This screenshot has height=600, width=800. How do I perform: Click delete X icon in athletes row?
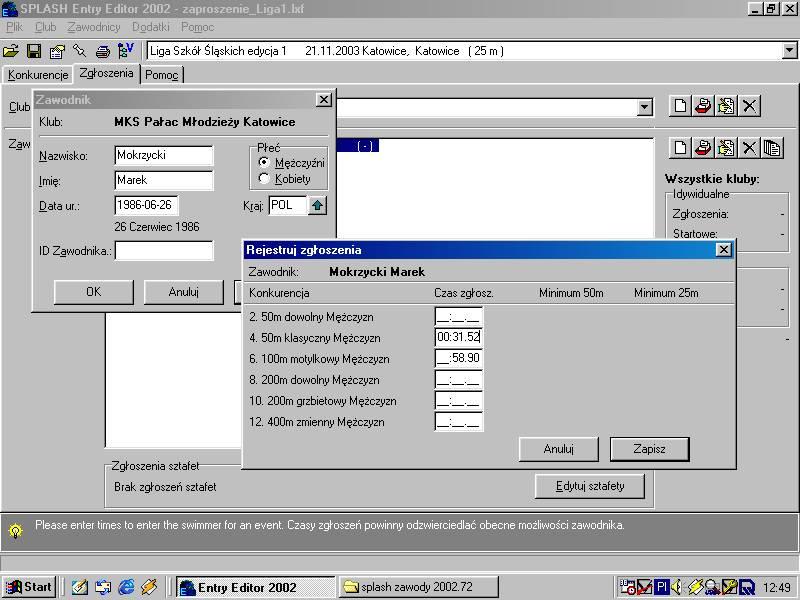pos(749,148)
